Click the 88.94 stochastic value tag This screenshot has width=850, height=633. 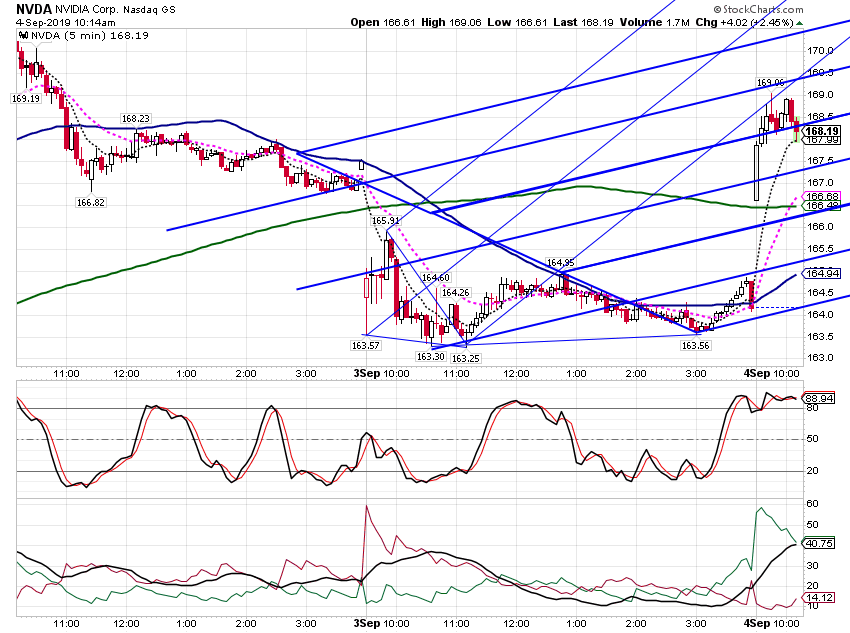819,398
